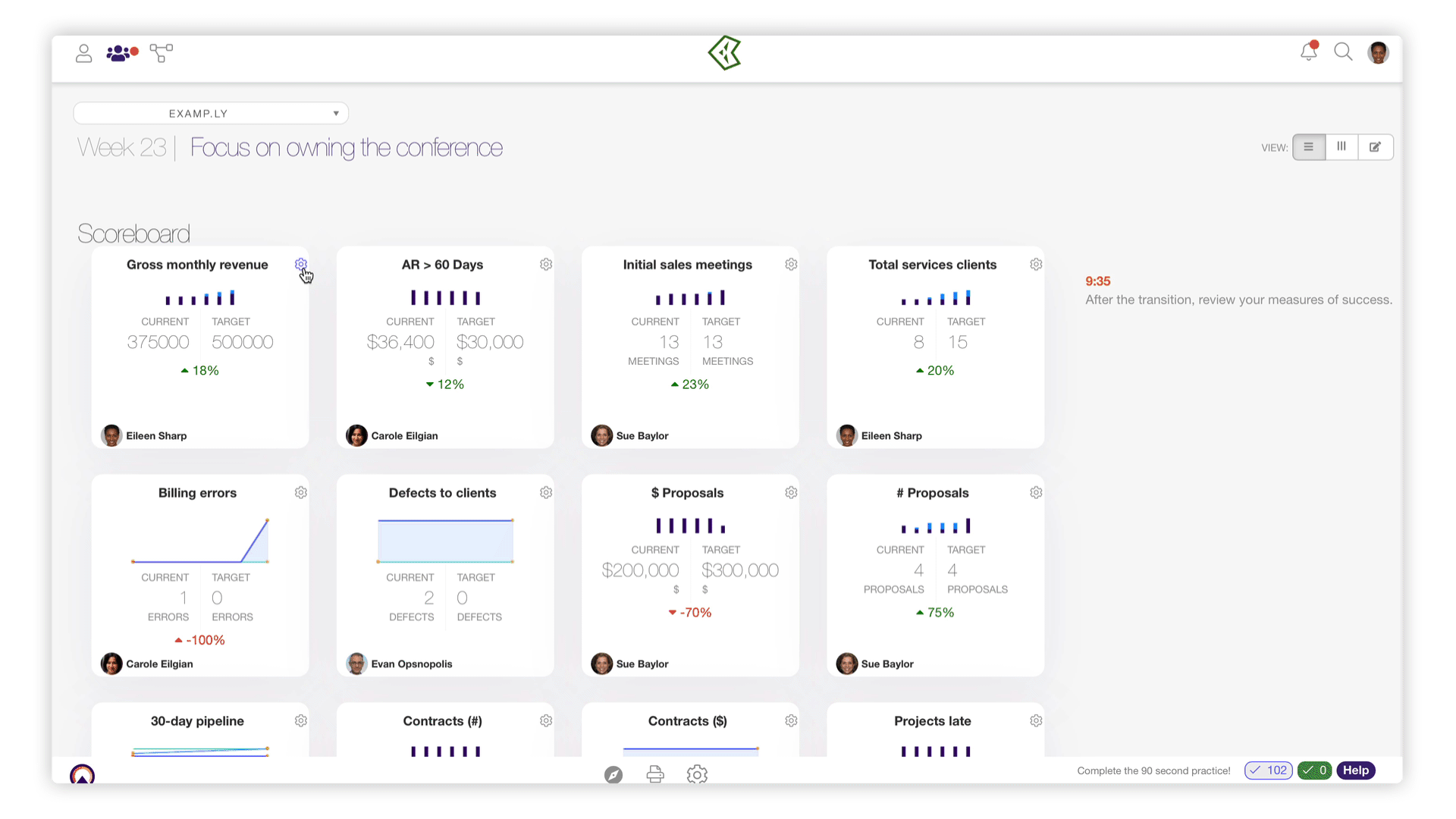Open settings gear in bottom bar
Screen dimensions: 1456x819
pyautogui.click(x=697, y=774)
